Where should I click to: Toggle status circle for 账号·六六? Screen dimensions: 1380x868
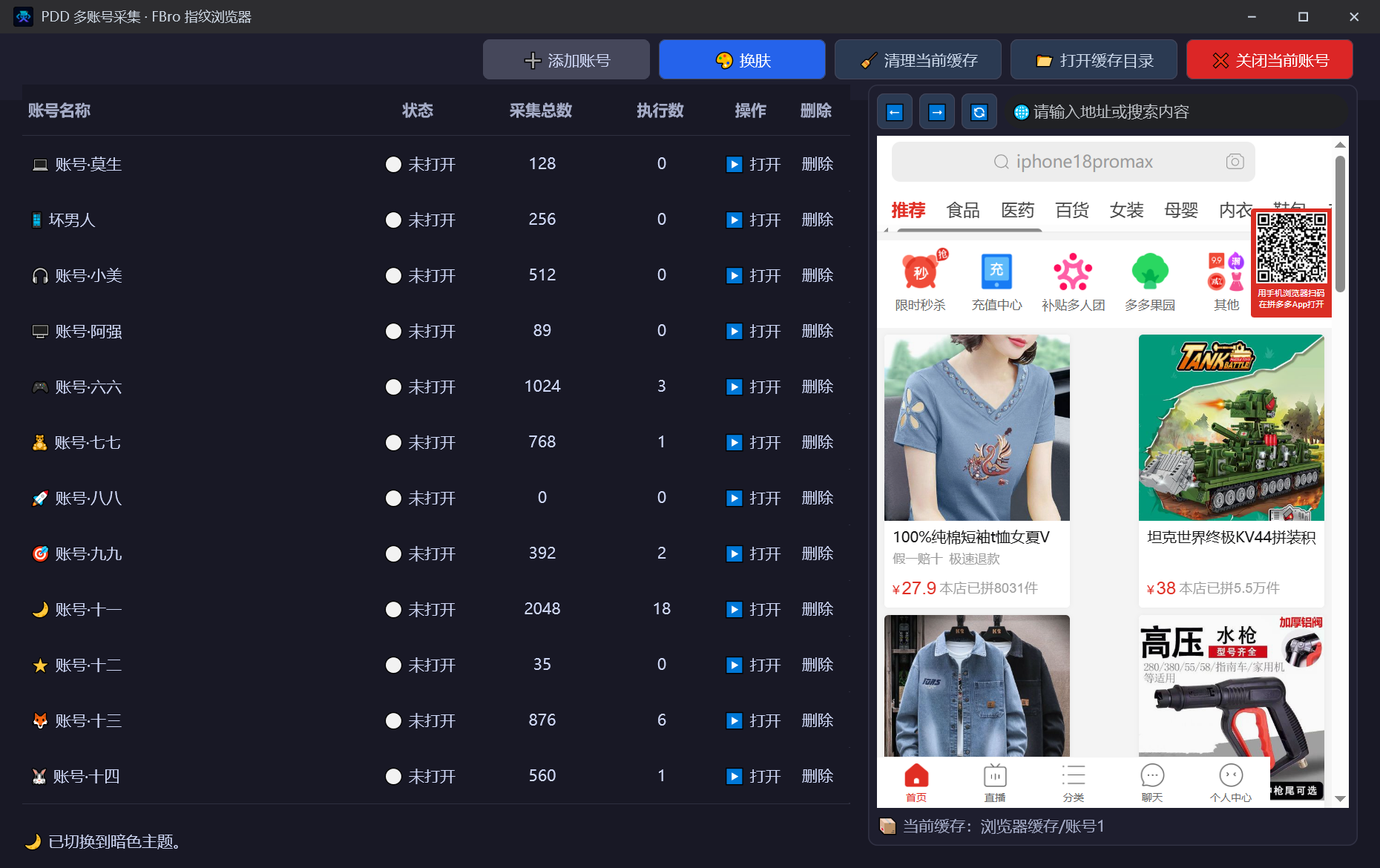(x=394, y=387)
